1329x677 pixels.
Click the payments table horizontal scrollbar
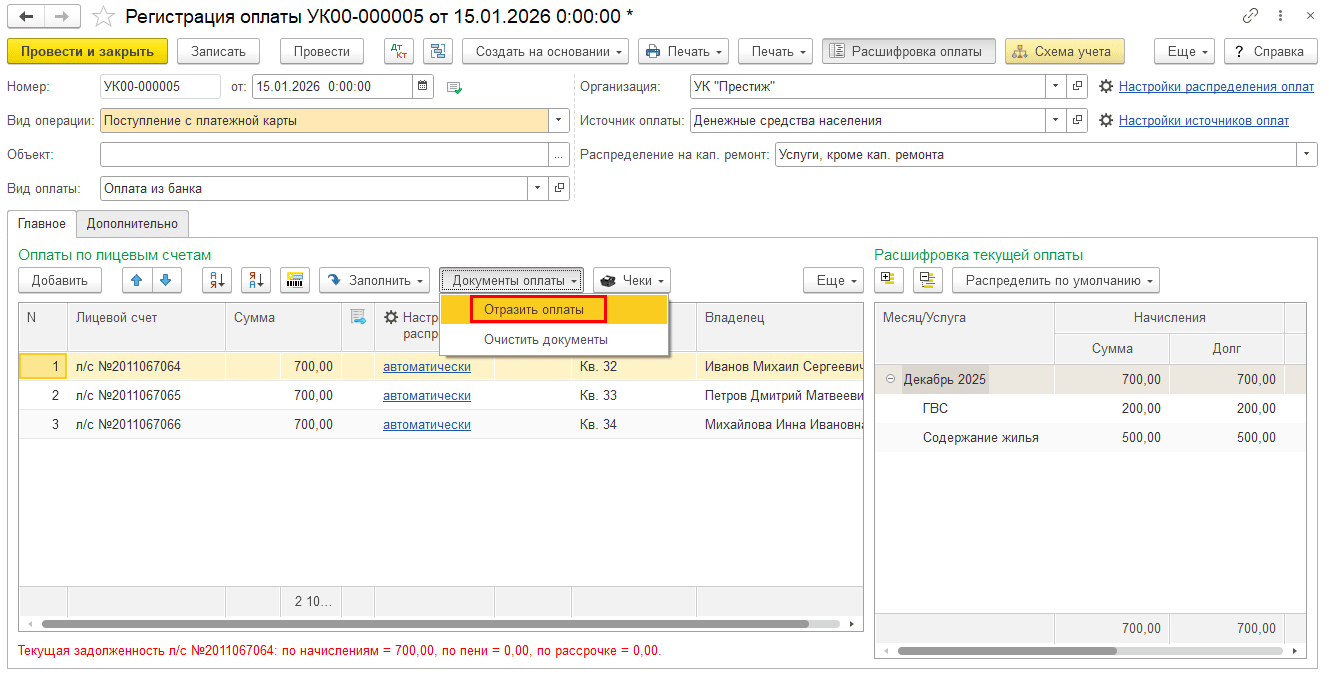(x=420, y=624)
